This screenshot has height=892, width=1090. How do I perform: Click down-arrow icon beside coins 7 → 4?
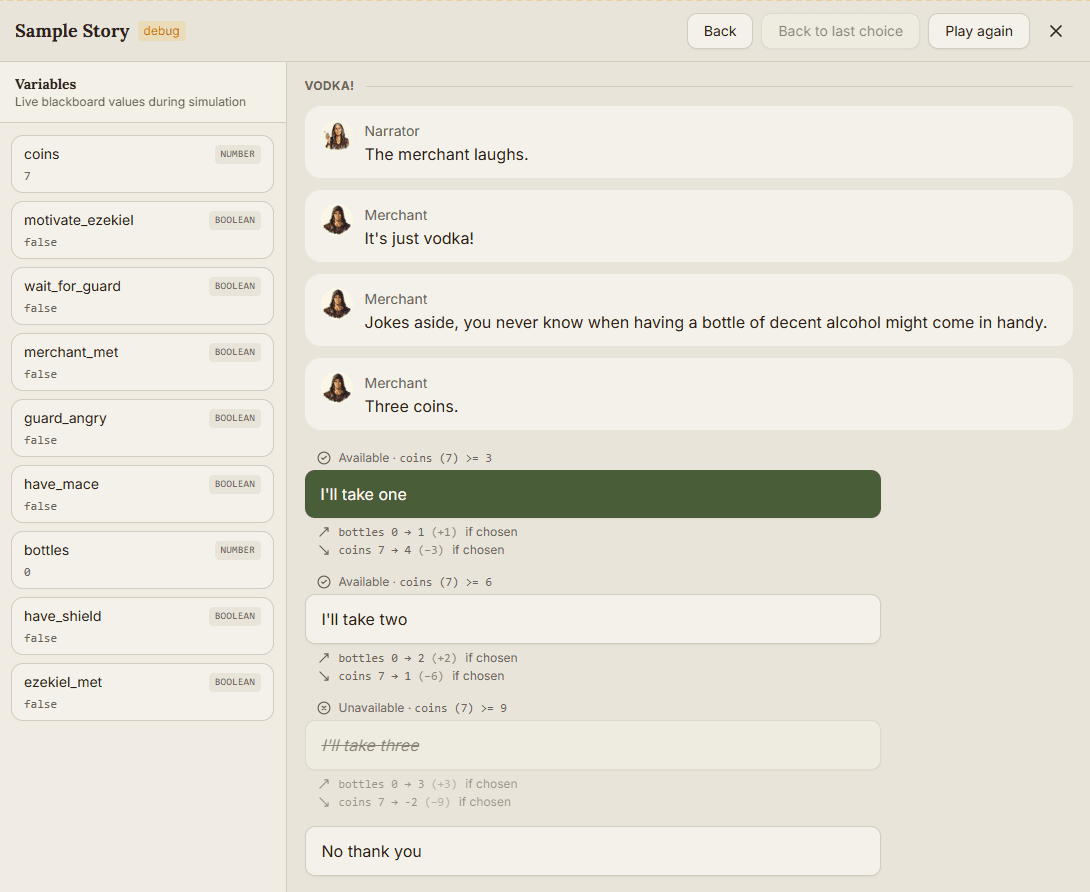pyautogui.click(x=324, y=550)
